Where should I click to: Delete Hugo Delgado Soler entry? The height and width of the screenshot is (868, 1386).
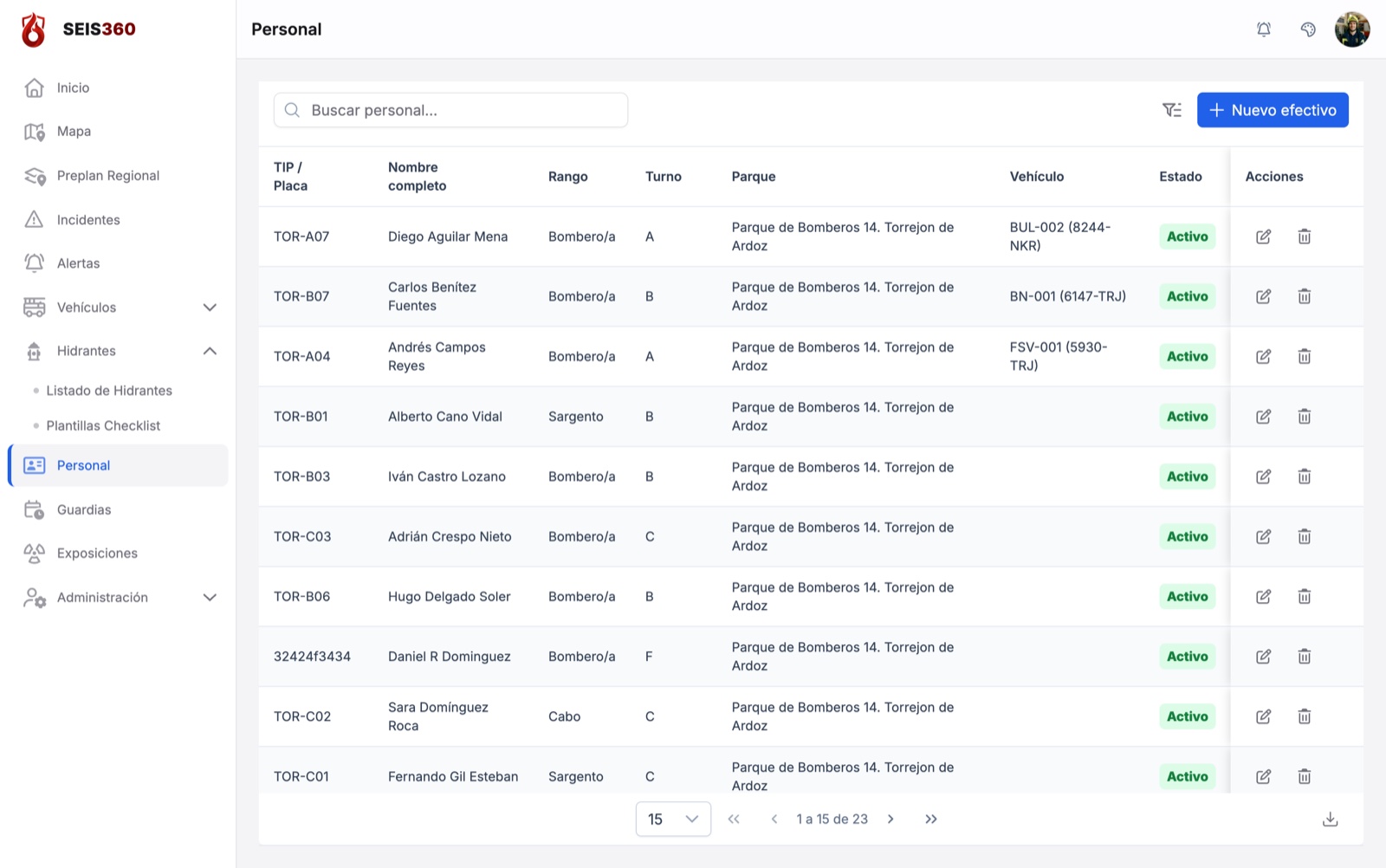1304,596
